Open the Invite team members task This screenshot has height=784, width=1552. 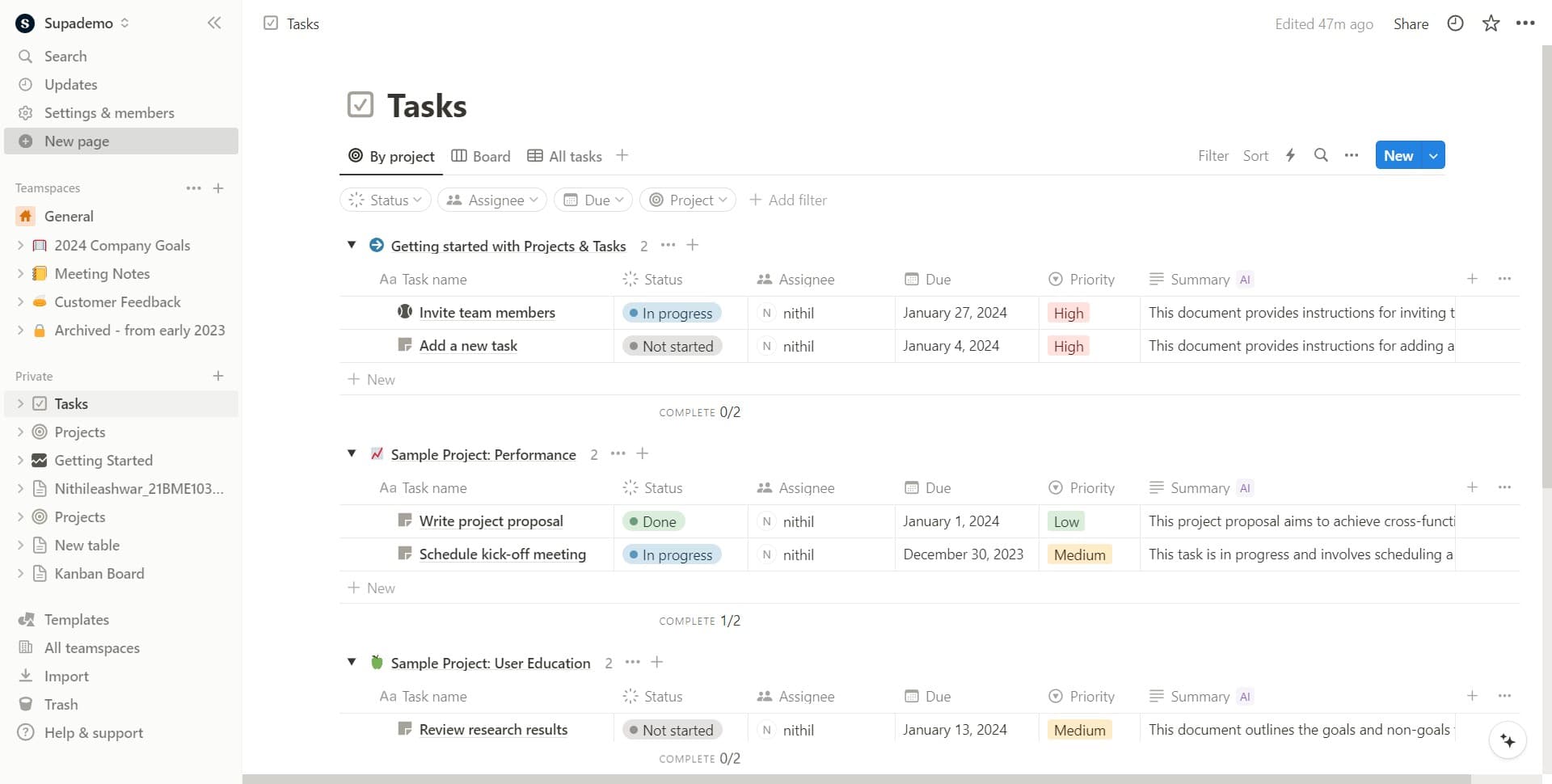(487, 313)
